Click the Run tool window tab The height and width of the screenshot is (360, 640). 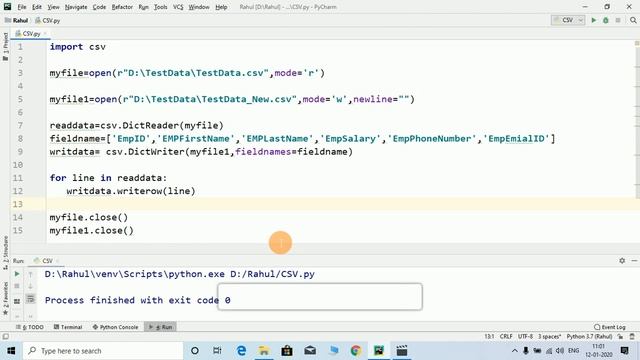pyautogui.click(x=160, y=327)
